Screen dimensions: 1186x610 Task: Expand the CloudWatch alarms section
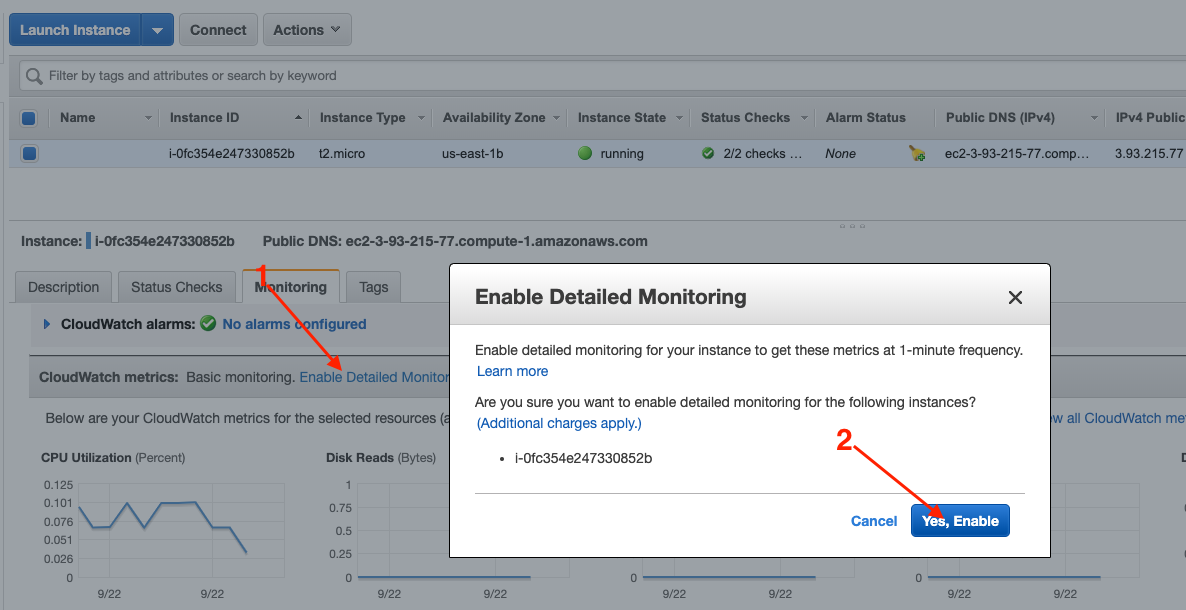click(x=47, y=324)
